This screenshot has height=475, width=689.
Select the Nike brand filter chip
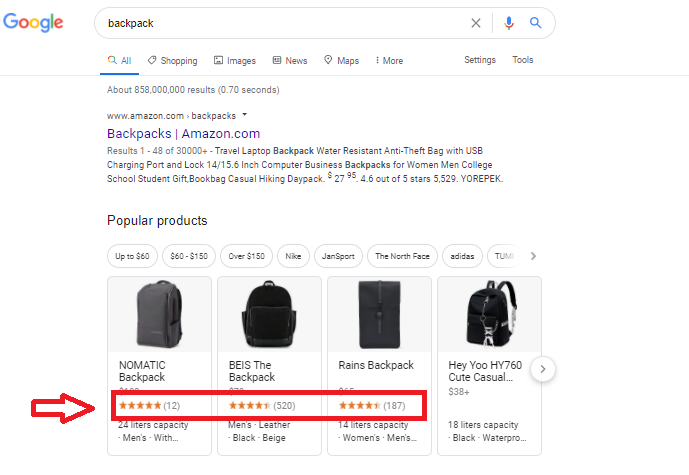click(293, 256)
